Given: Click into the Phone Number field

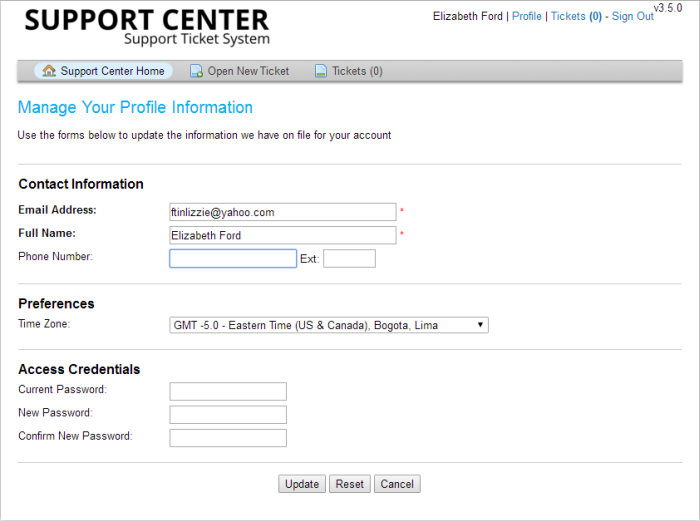Looking at the screenshot, I should click(x=233, y=258).
